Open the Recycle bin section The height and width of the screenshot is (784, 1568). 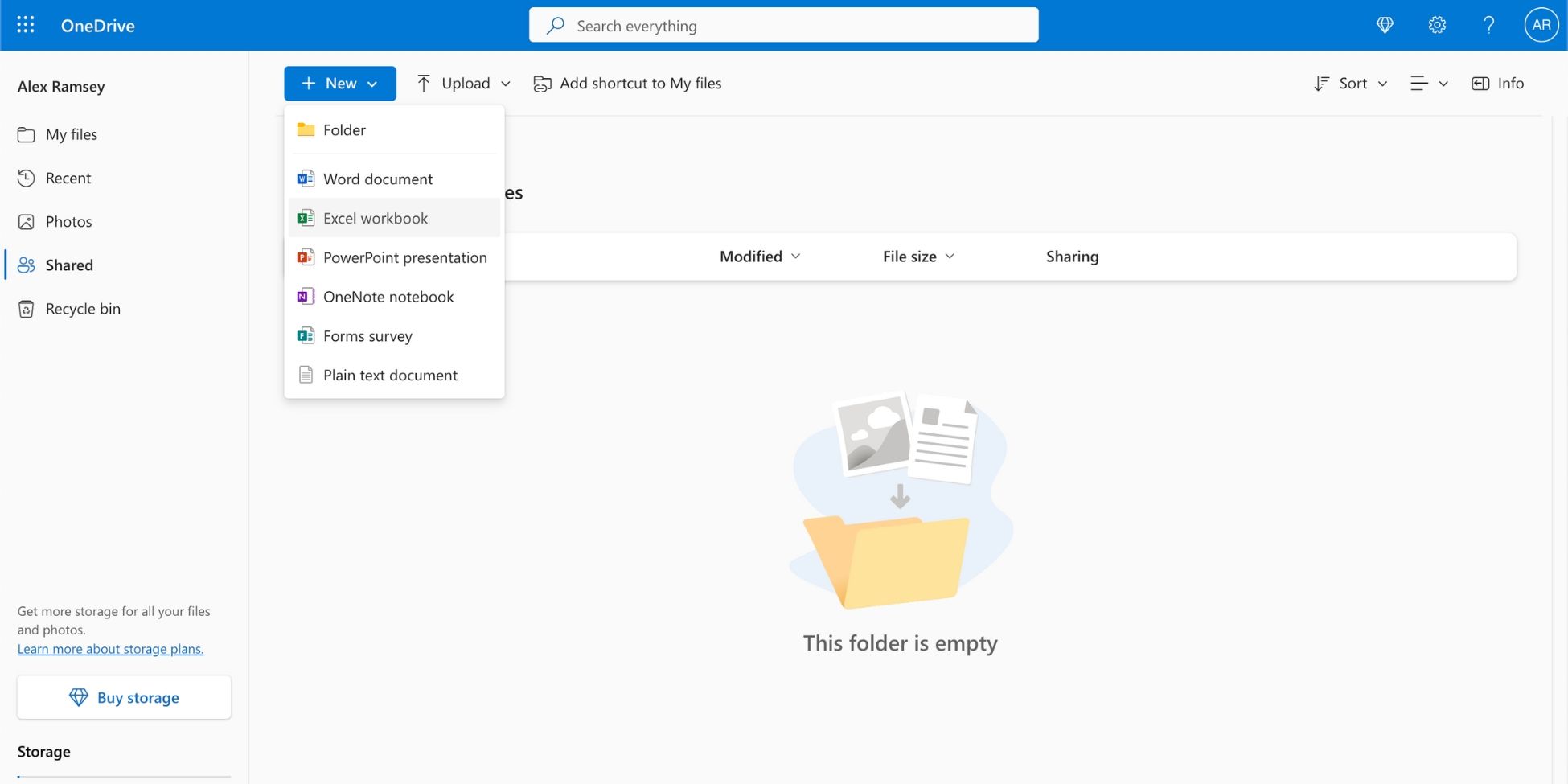[x=82, y=308]
